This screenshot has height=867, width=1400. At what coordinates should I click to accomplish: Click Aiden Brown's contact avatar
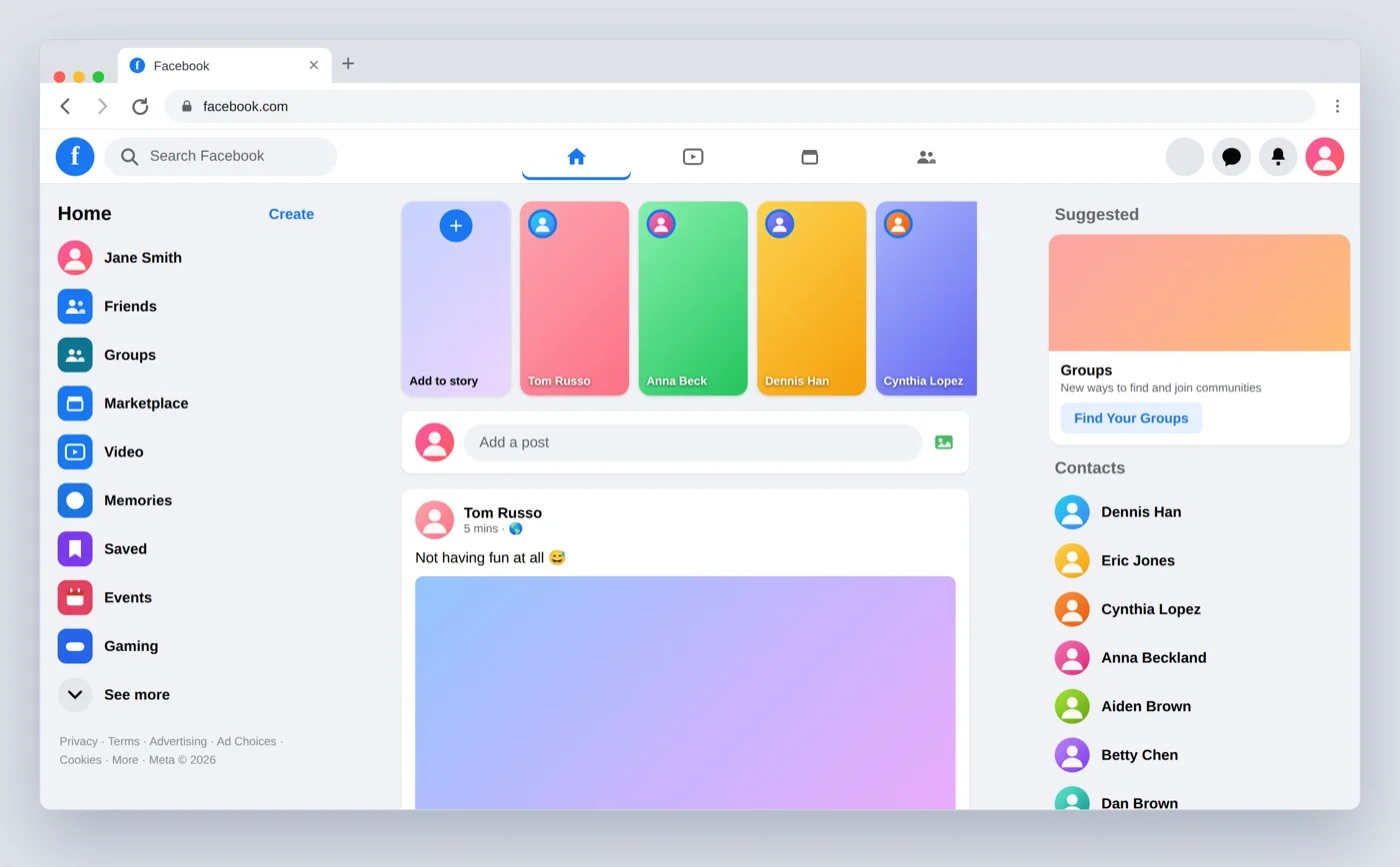coord(1072,706)
